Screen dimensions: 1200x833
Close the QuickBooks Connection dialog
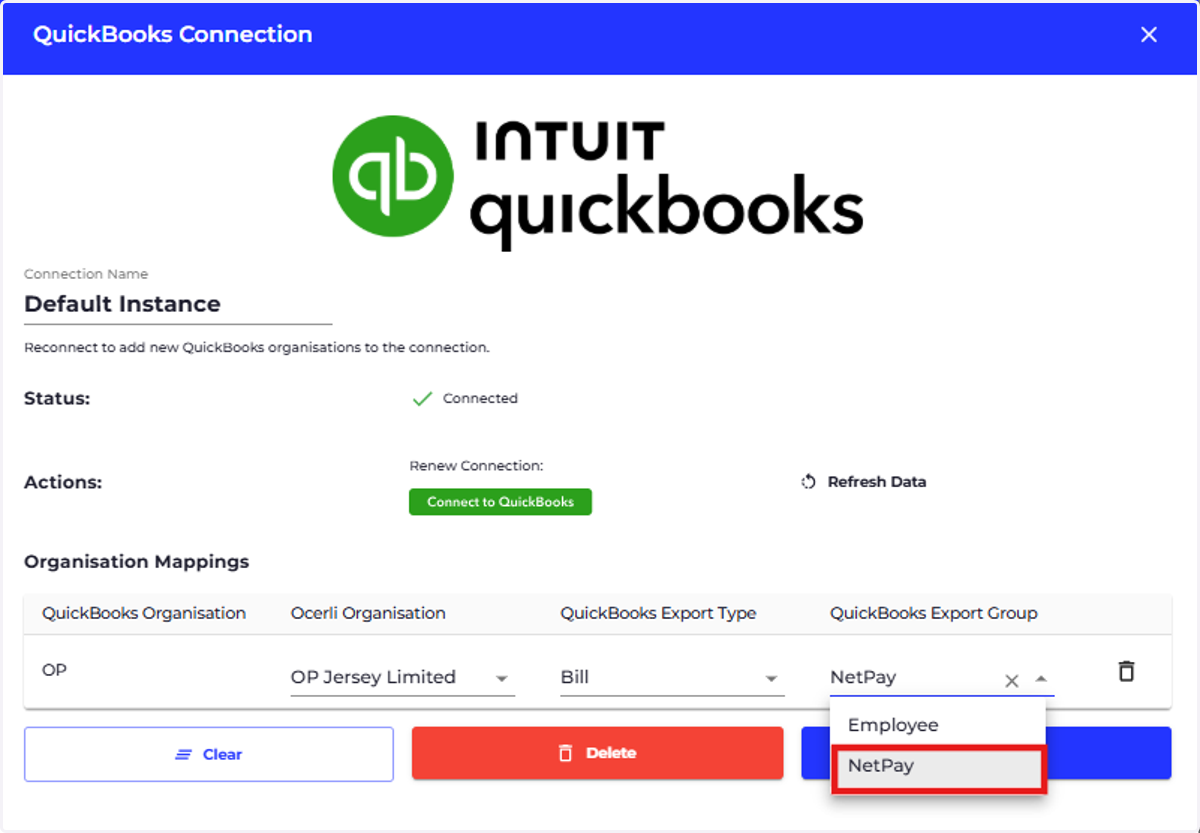[1149, 35]
